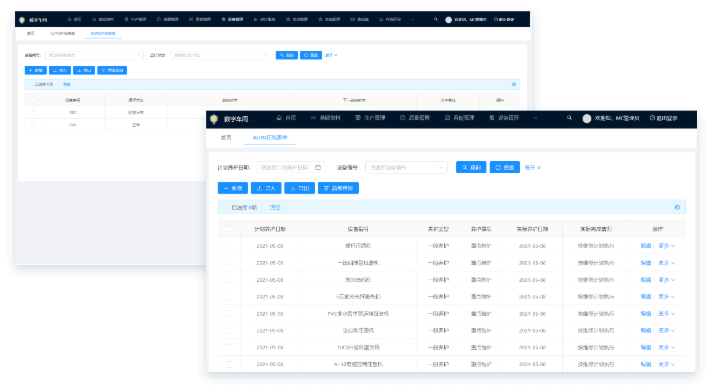Open the ellipsis overflow menu in front window navbar
712x391 pixels.
[x=535, y=118]
